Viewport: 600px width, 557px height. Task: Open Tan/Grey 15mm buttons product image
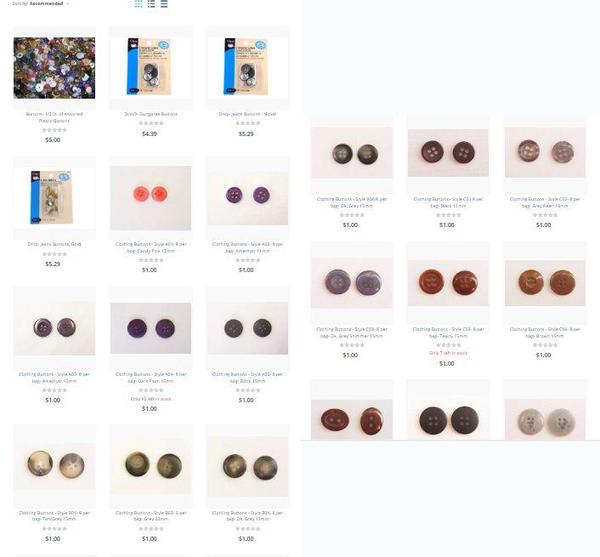54,464
